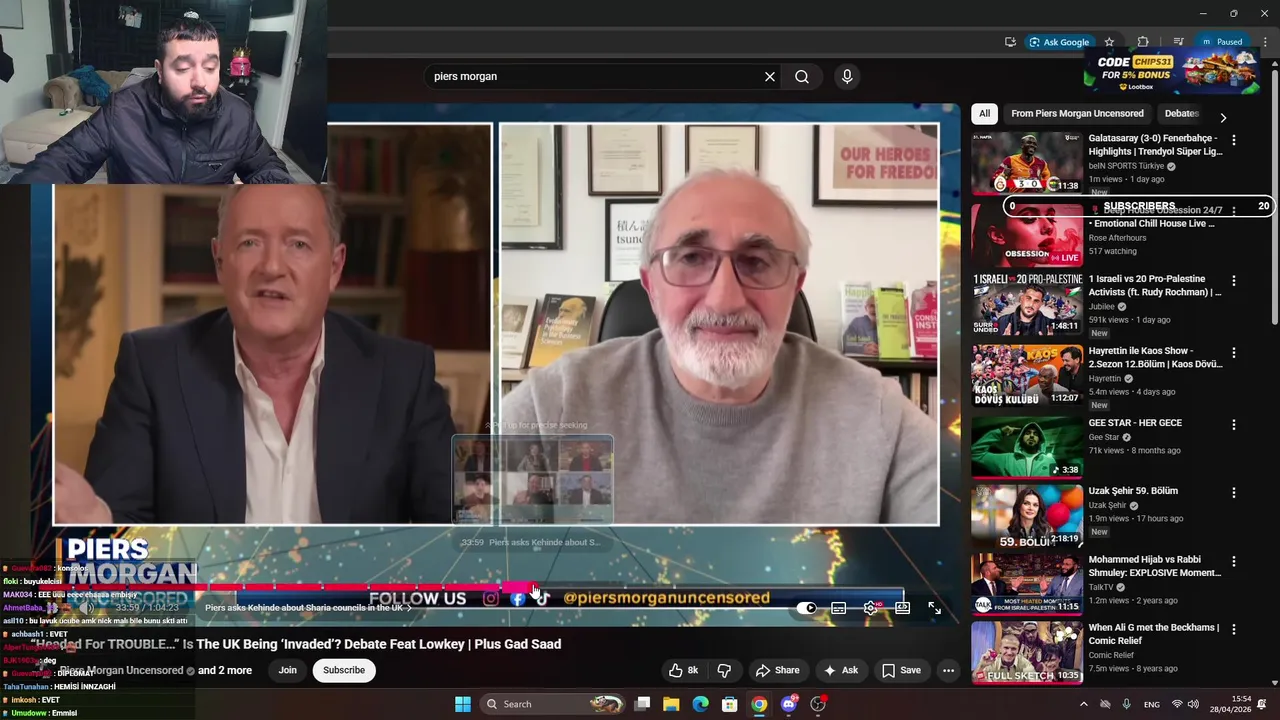The image size is (1280, 720).
Task: Switch to Google Chrome in the taskbar
Action: pyautogui.click(x=759, y=704)
